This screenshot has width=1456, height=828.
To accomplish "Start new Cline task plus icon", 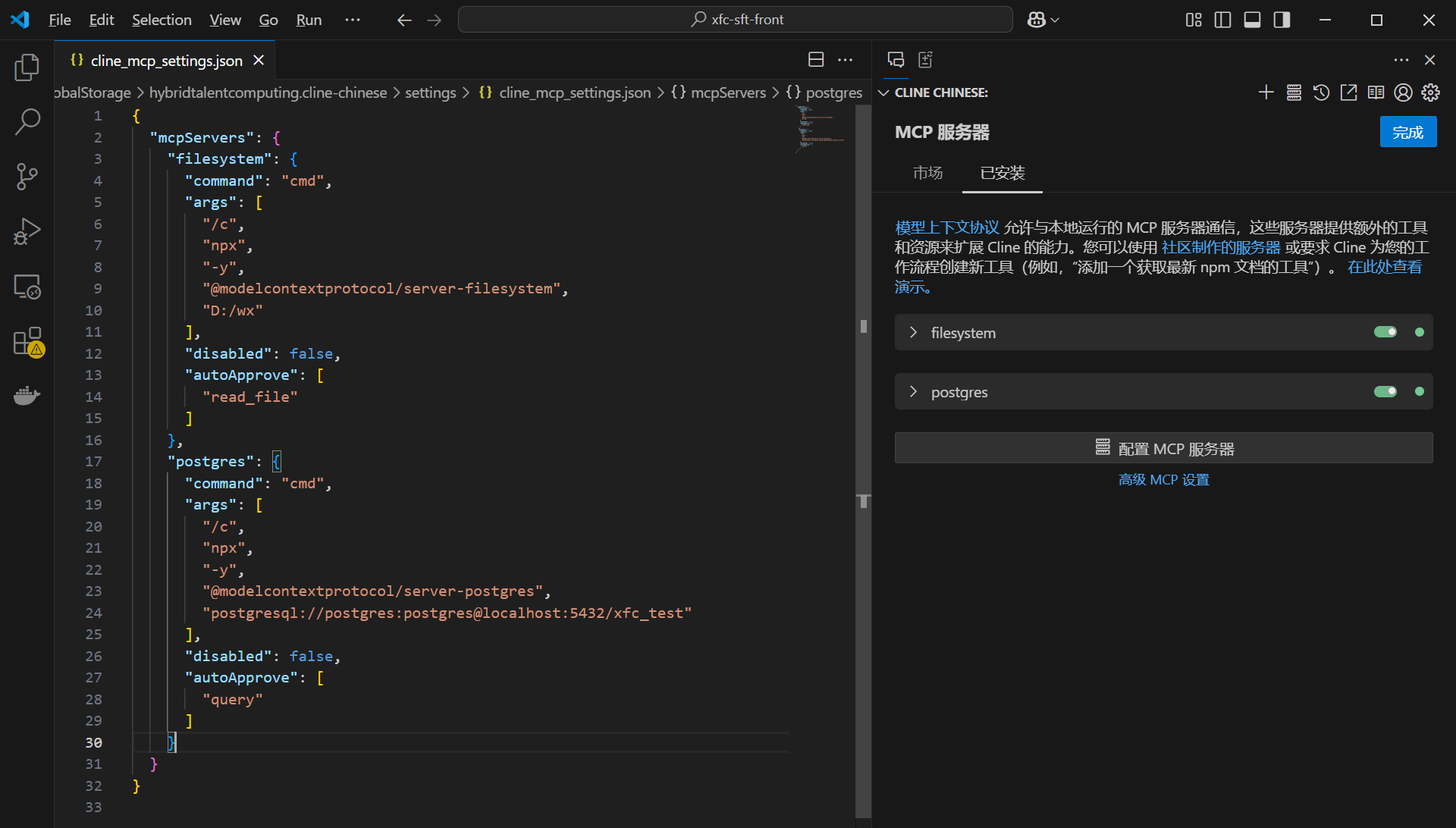I will click(1266, 93).
